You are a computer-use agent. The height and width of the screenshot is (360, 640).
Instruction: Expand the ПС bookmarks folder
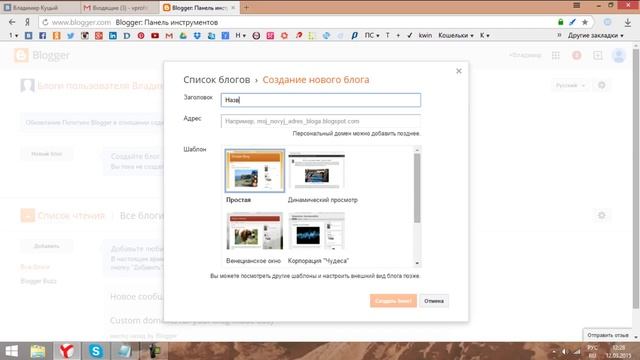[372, 36]
